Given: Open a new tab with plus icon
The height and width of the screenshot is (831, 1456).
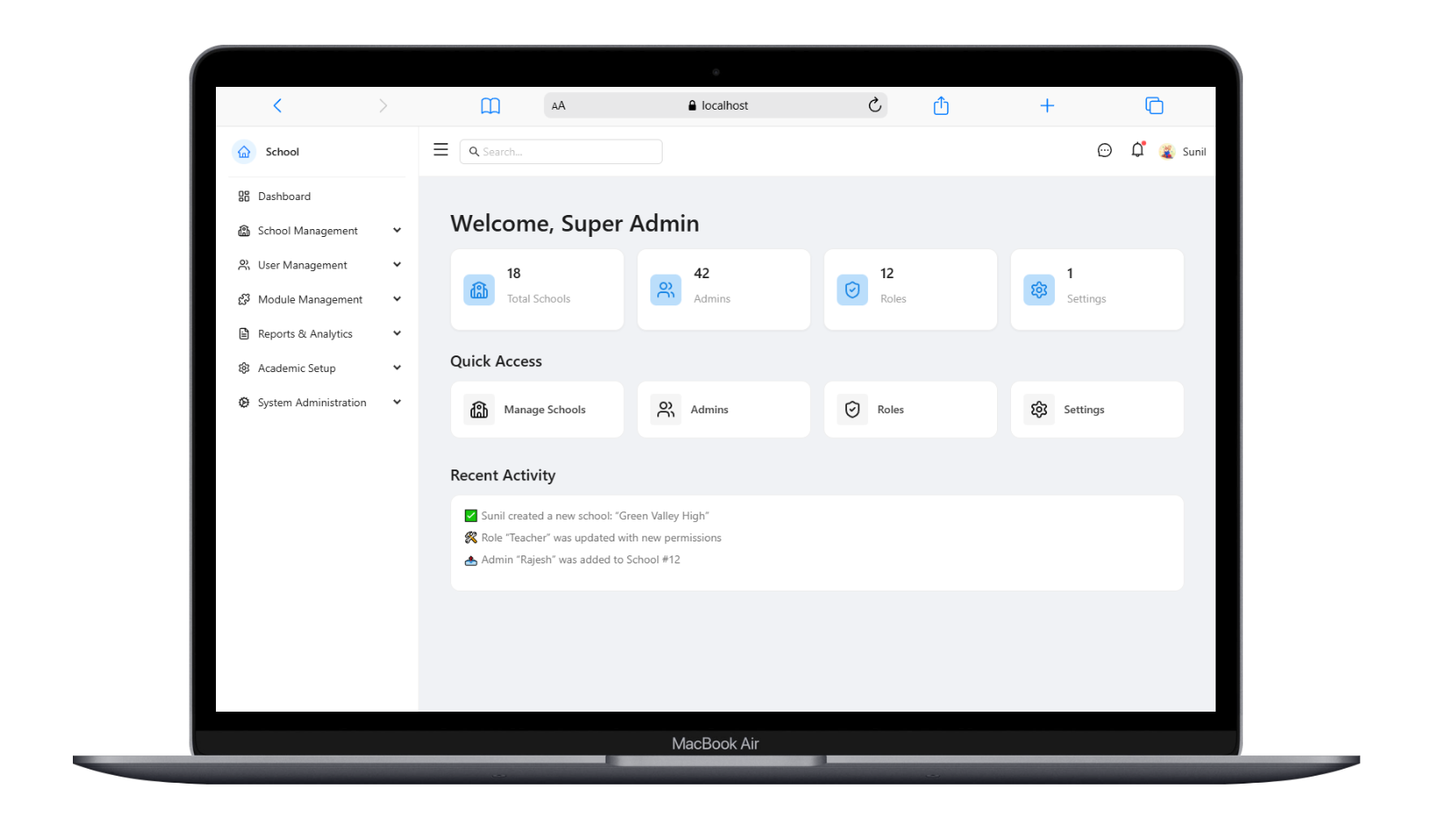Looking at the screenshot, I should pyautogui.click(x=1046, y=106).
